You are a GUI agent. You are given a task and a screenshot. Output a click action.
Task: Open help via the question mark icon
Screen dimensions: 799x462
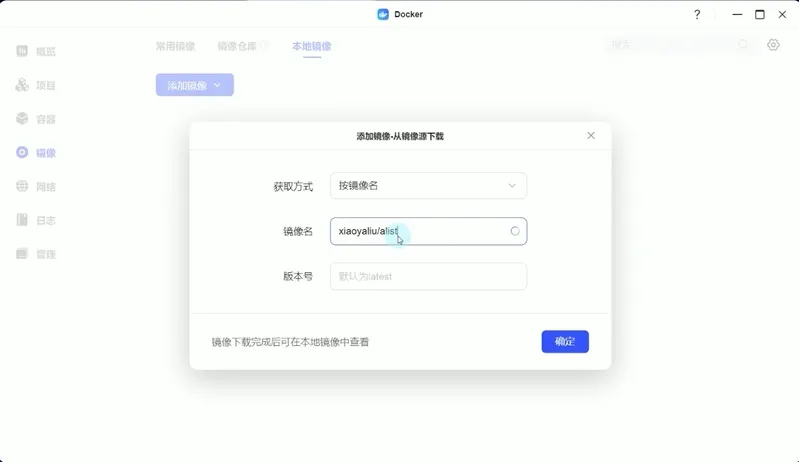[x=697, y=14]
